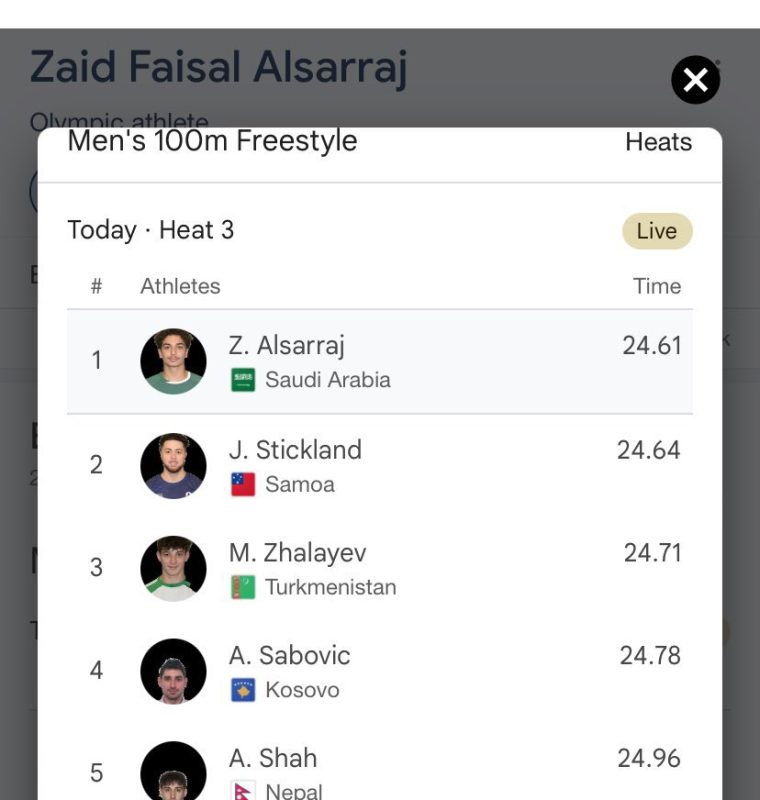Tap the Men's 100m Freestyle title

(x=212, y=140)
